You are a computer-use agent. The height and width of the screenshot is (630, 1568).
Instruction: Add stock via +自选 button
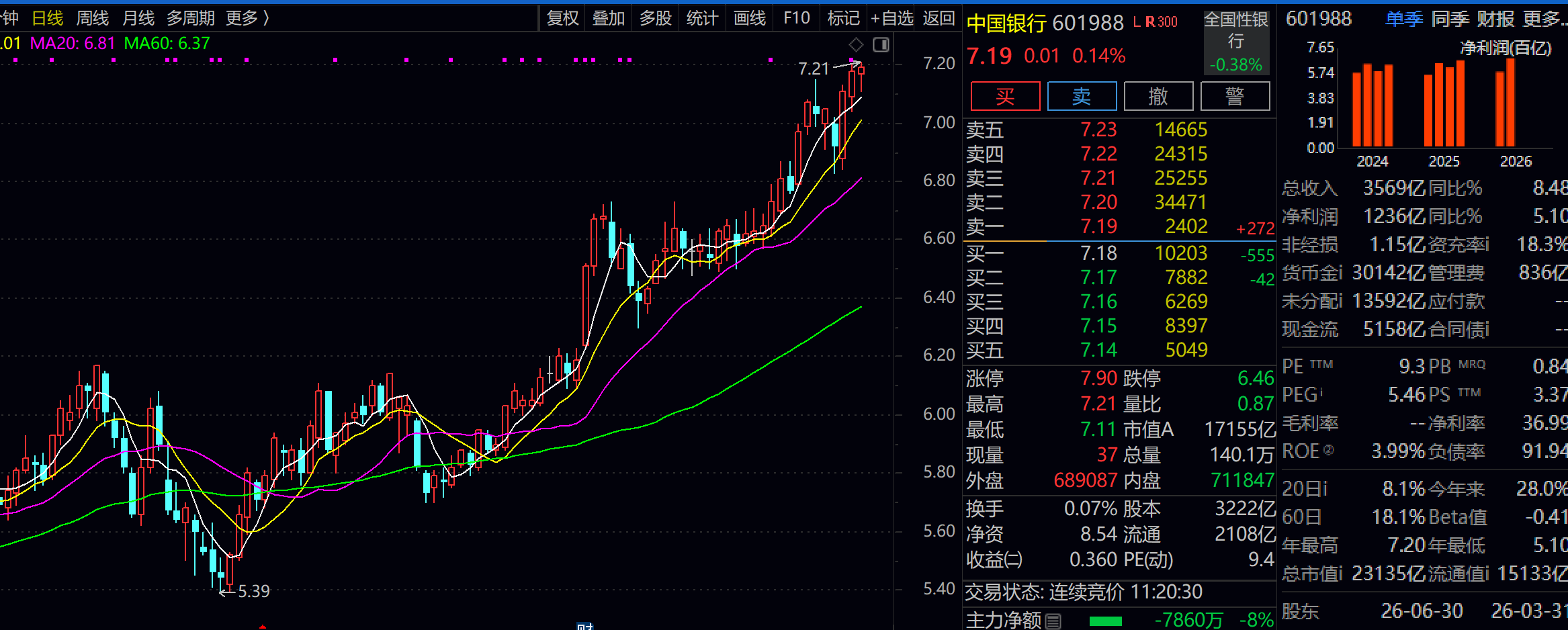pyautogui.click(x=891, y=18)
